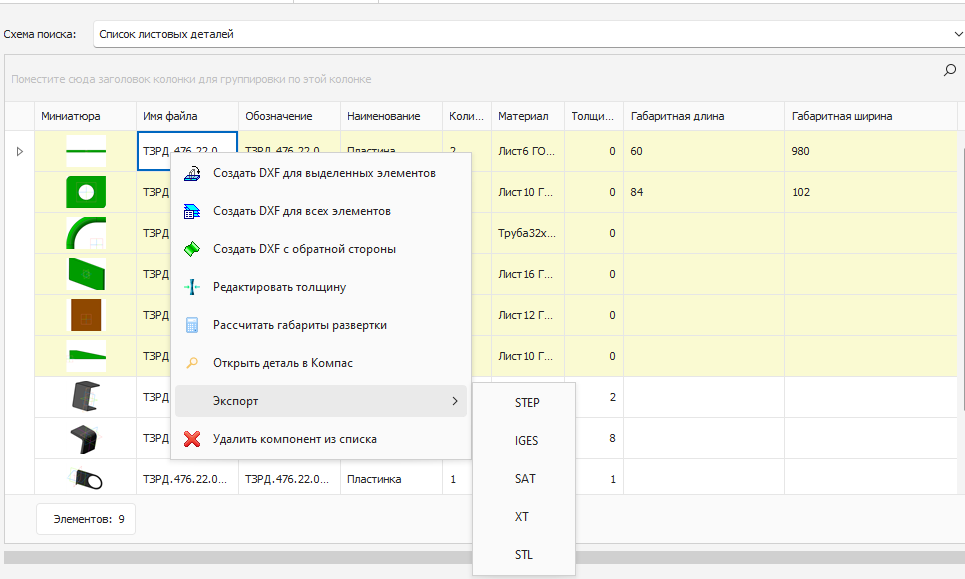The width and height of the screenshot is (965, 579).
Task: Expand the Экспорт submenu arrow
Action: coord(455,401)
